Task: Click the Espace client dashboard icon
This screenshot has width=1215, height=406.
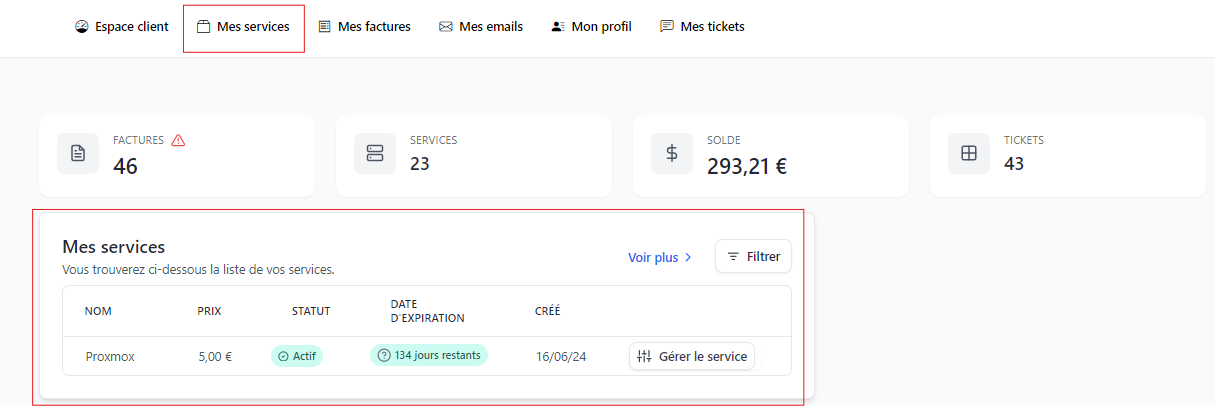Action: pyautogui.click(x=82, y=27)
